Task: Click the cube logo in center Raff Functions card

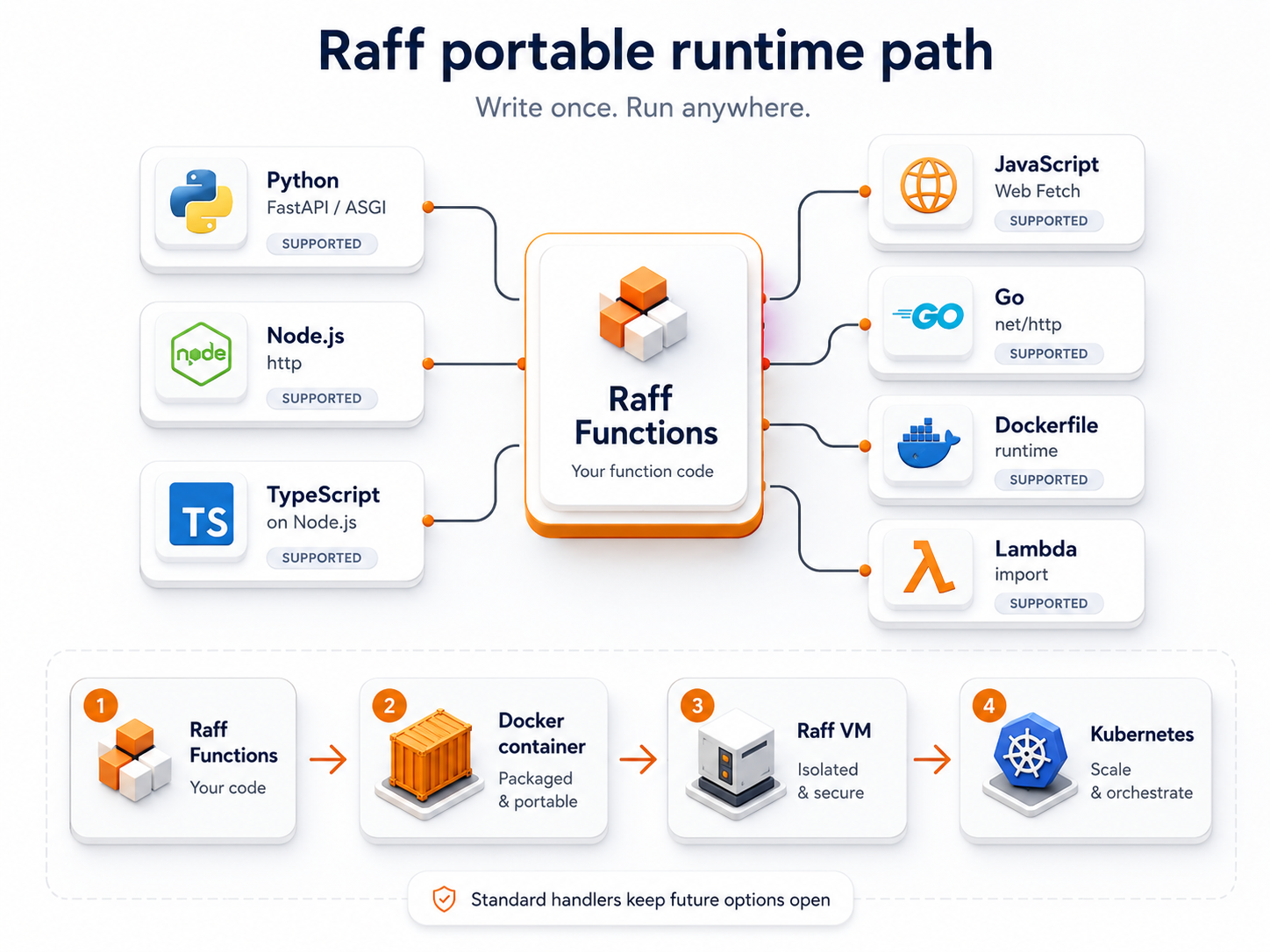Action: (x=643, y=314)
